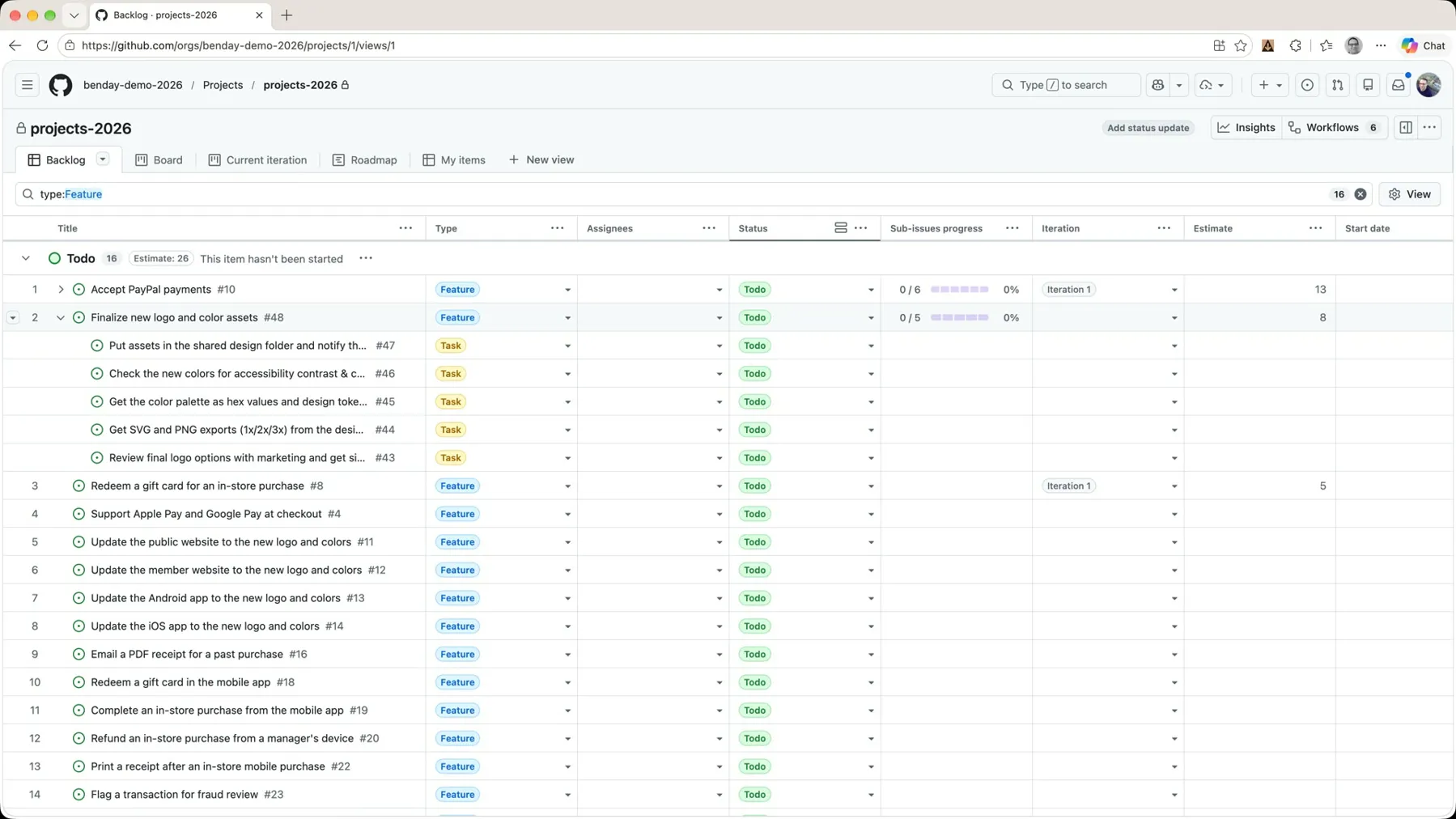The width and height of the screenshot is (1456, 819).
Task: Open the GitHub homepage logo
Action: tap(61, 85)
